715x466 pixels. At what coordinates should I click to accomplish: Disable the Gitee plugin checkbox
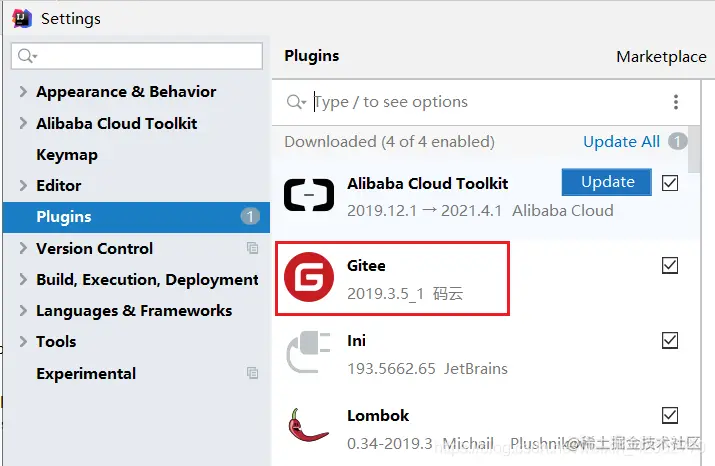[x=670, y=265]
